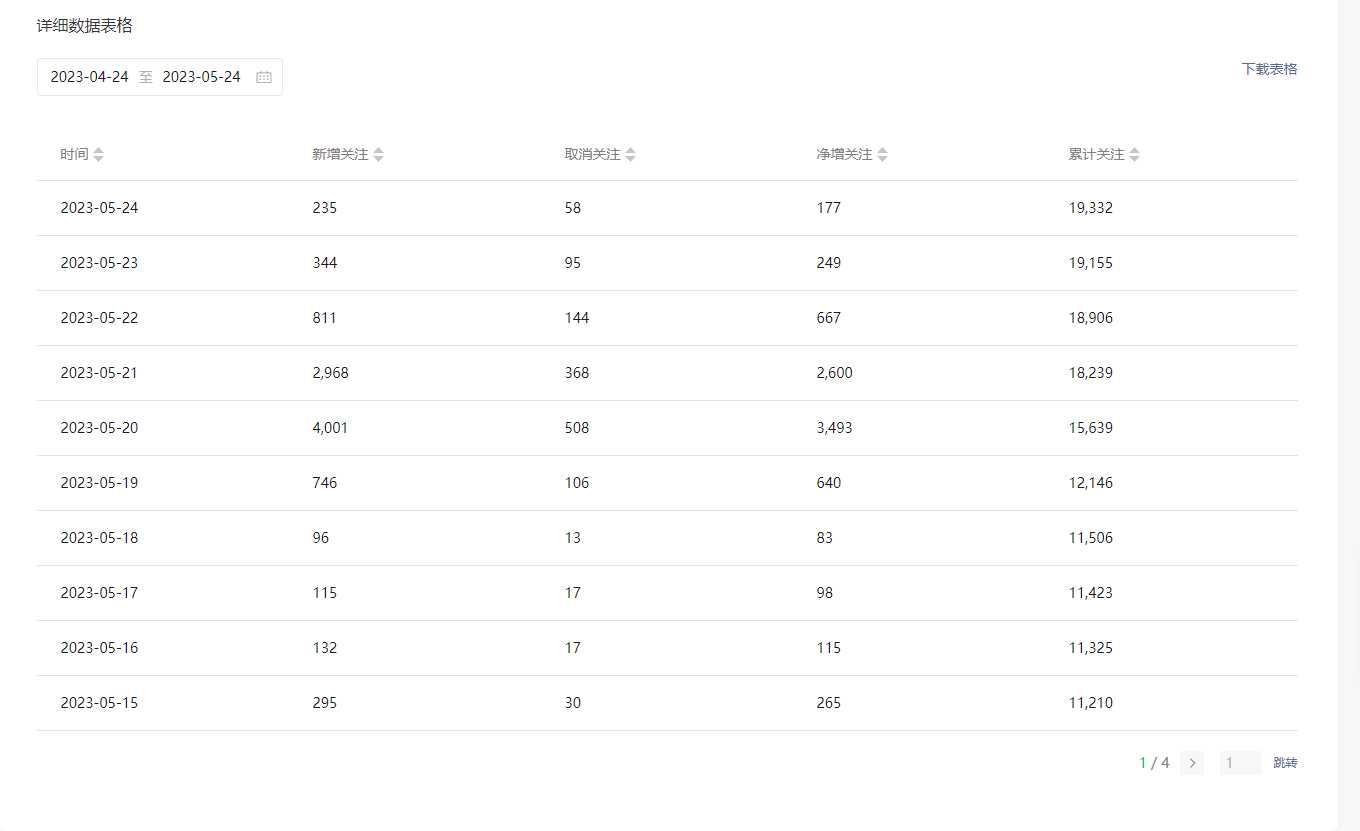Select the 2023-05-20 row date cell
Viewport: 1360px width, 831px height.
99,428
